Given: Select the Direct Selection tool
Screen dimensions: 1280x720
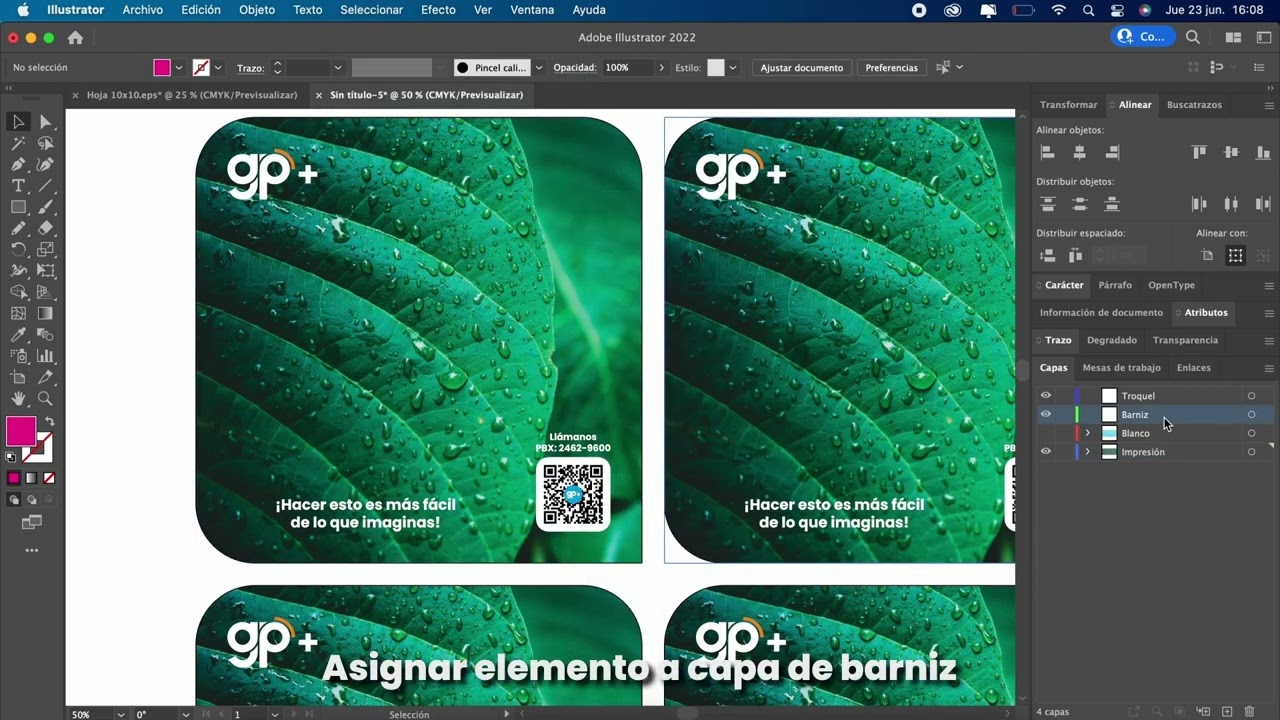Looking at the screenshot, I should click(45, 122).
